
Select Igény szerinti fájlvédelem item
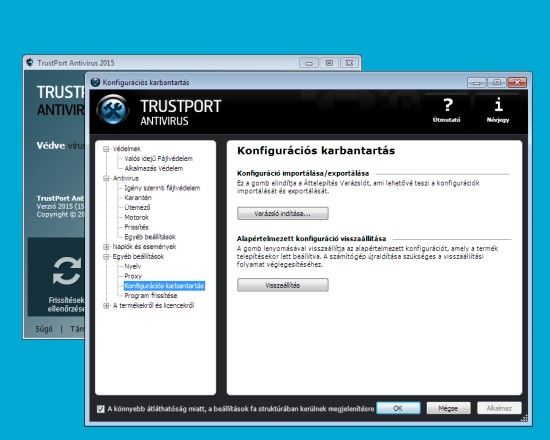tap(162, 188)
